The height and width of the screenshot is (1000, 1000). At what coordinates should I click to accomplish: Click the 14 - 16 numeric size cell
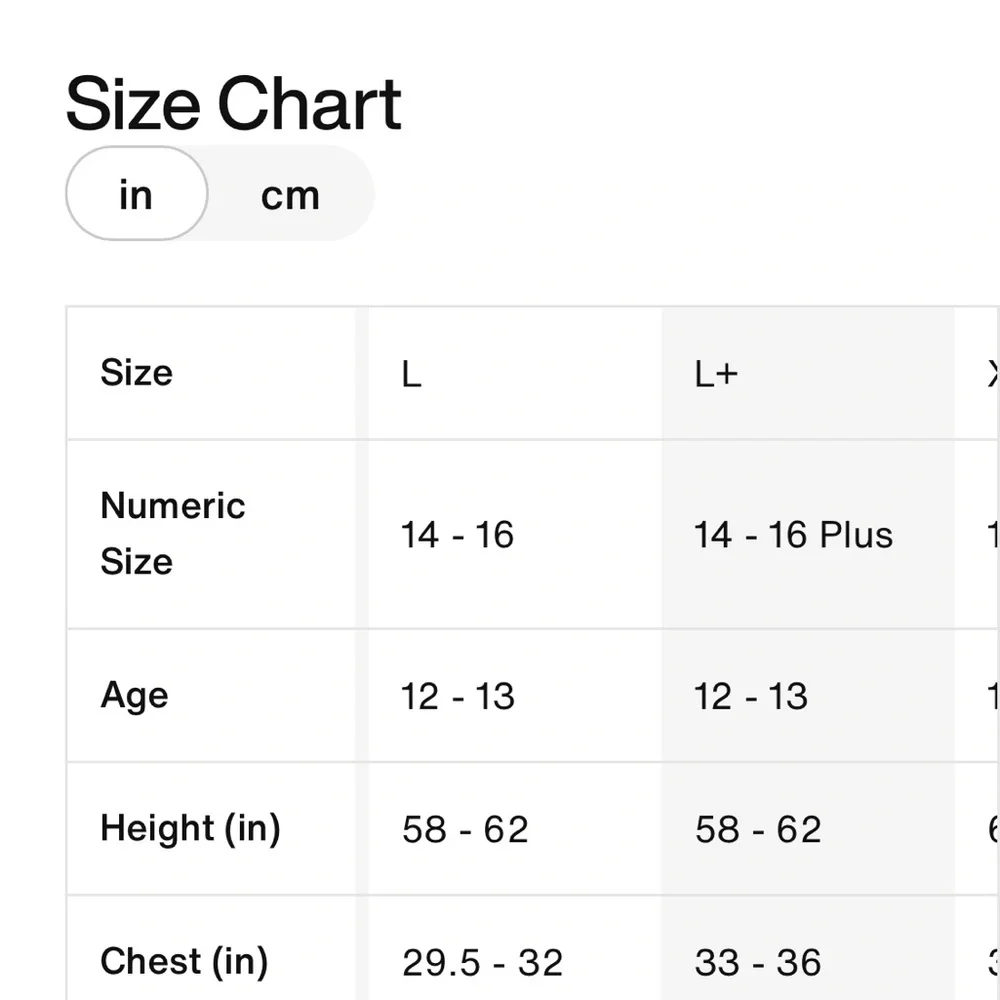pyautogui.click(x=457, y=535)
